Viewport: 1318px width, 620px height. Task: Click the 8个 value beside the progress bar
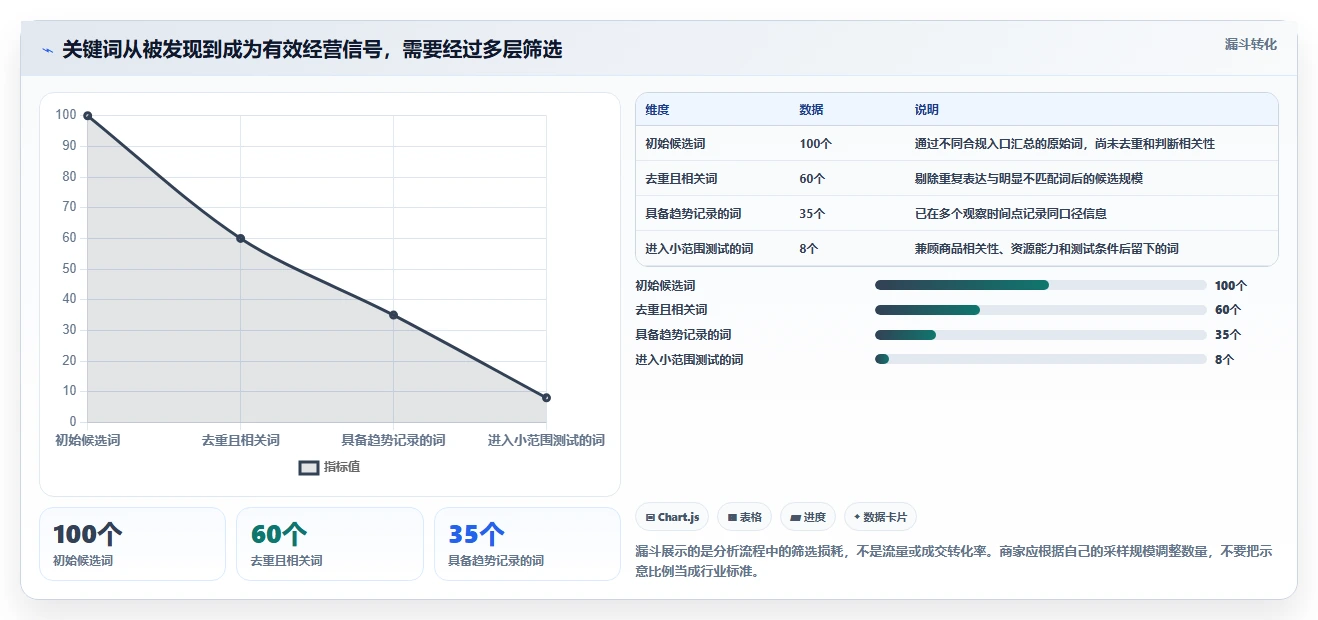1224,359
